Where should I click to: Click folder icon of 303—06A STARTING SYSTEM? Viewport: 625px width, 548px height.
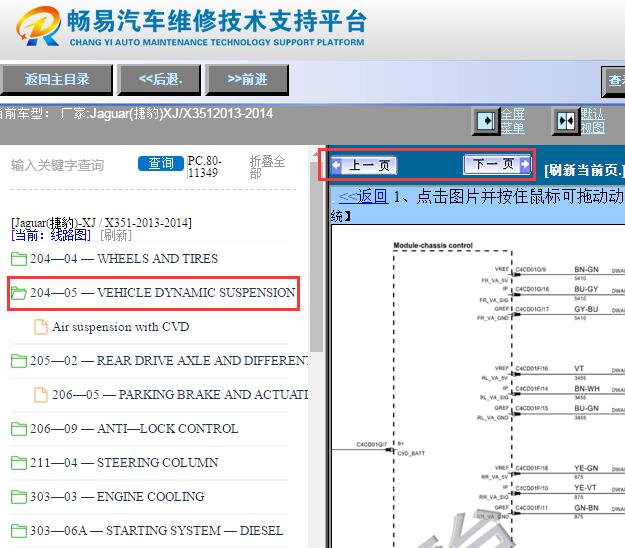[x=19, y=531]
